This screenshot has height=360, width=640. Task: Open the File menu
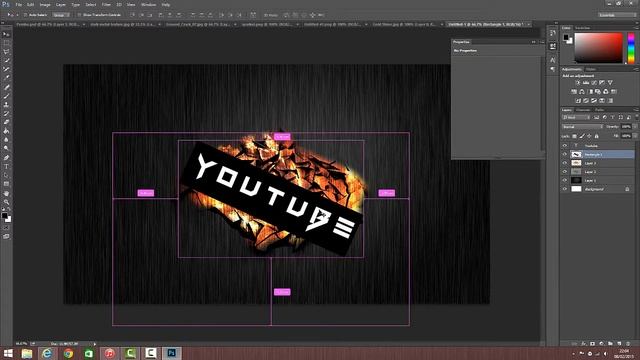pos(18,4)
